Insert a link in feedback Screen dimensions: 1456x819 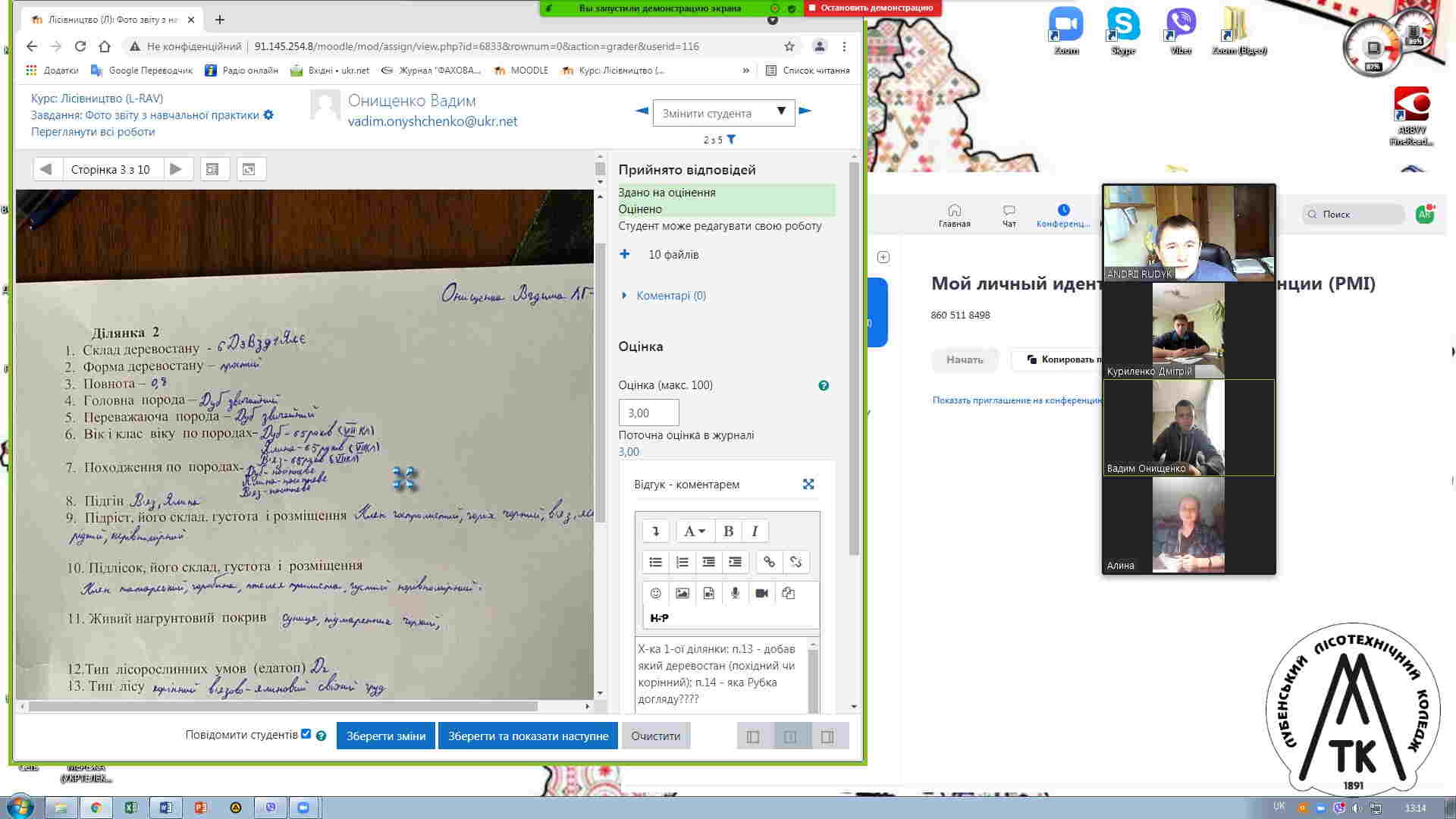click(x=769, y=562)
